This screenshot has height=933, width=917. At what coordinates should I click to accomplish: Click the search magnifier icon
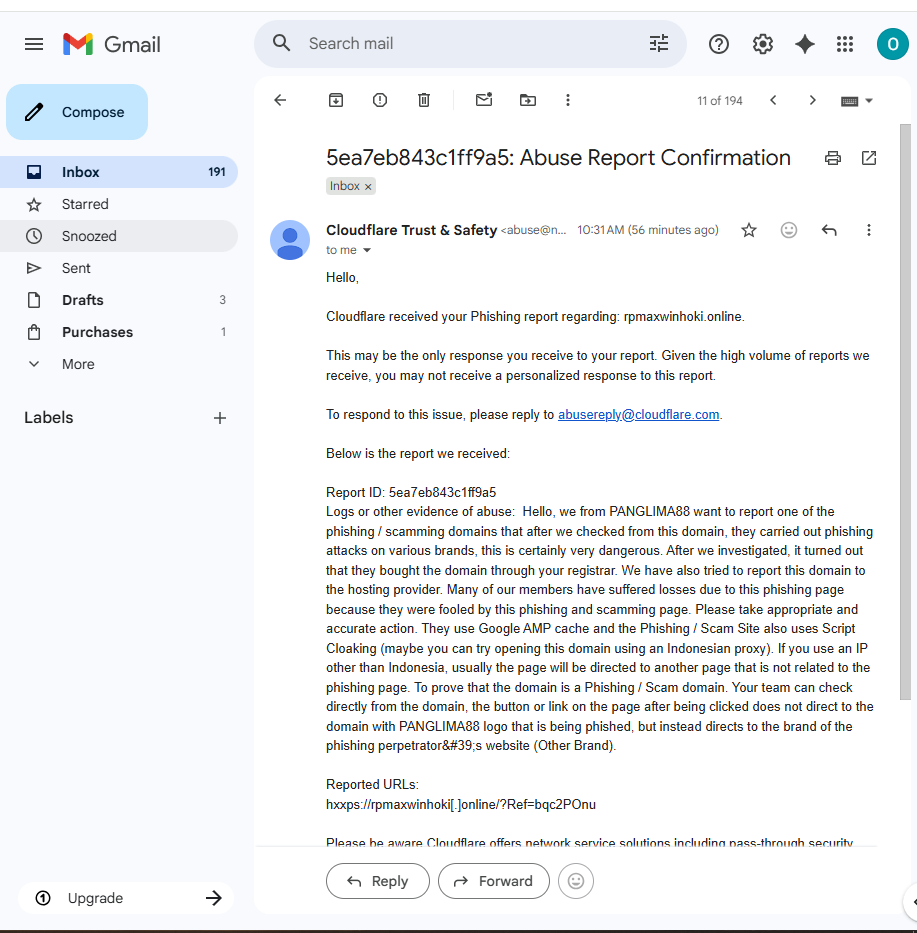tap(281, 43)
